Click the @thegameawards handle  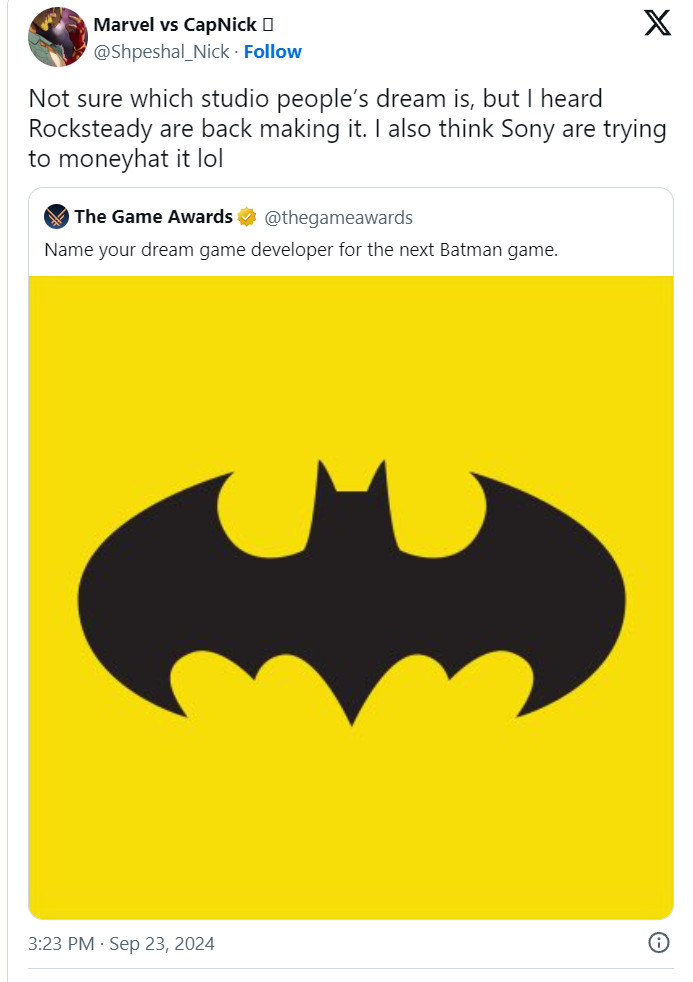[x=338, y=217]
